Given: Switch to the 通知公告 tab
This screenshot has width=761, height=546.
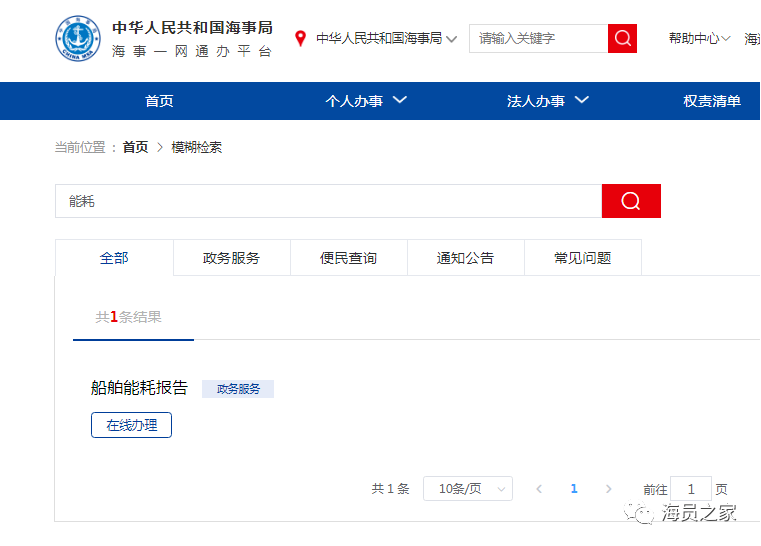Looking at the screenshot, I should point(465,258).
